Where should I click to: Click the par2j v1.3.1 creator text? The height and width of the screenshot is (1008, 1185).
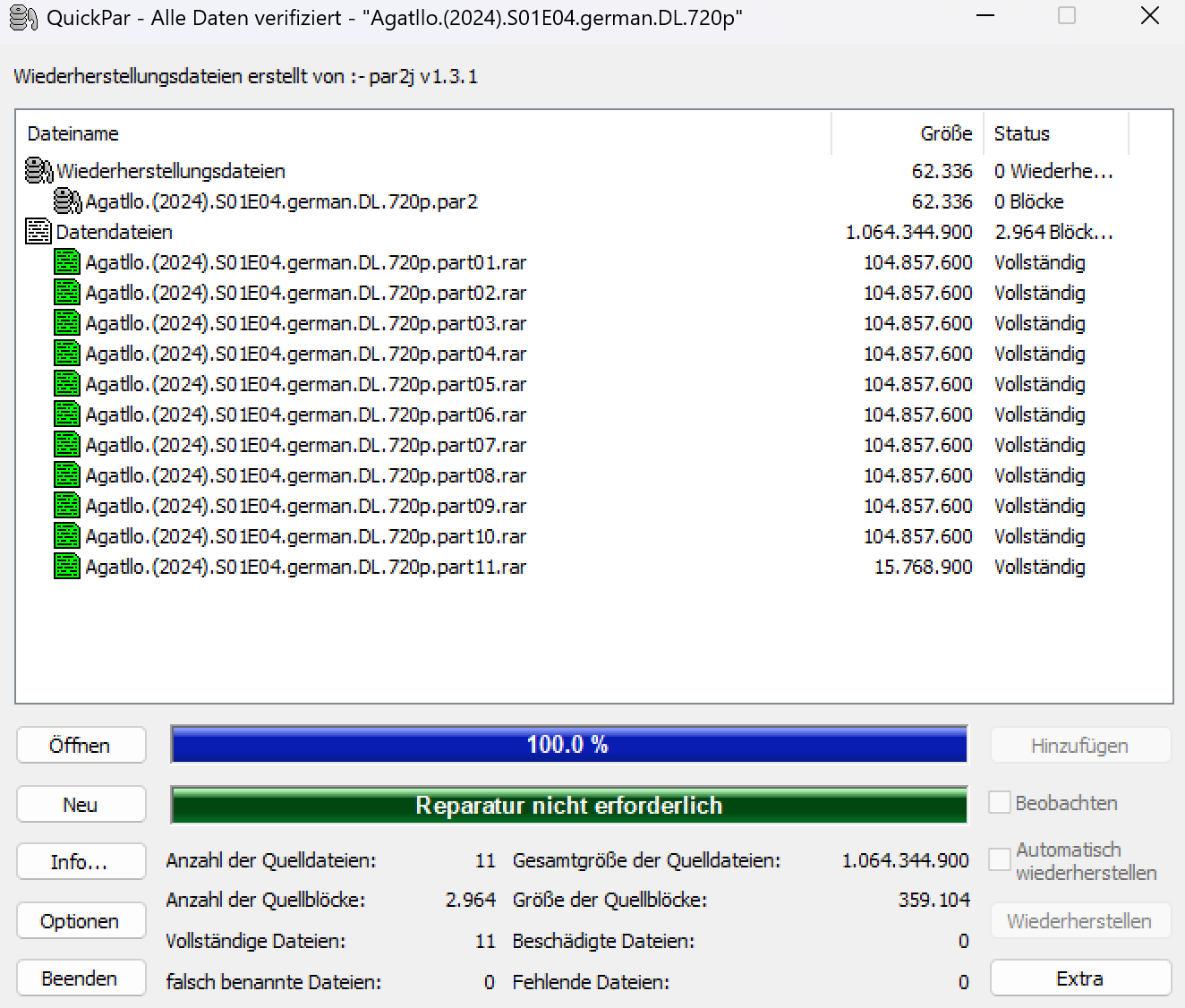point(423,76)
